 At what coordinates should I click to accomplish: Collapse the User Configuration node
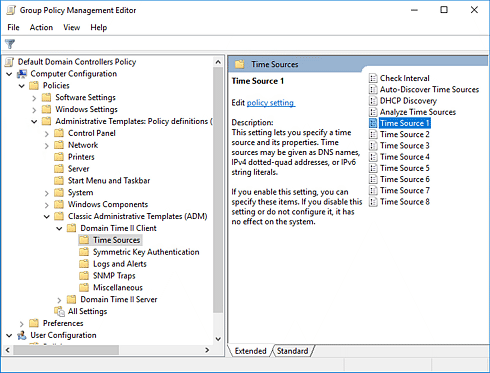(x=9, y=336)
